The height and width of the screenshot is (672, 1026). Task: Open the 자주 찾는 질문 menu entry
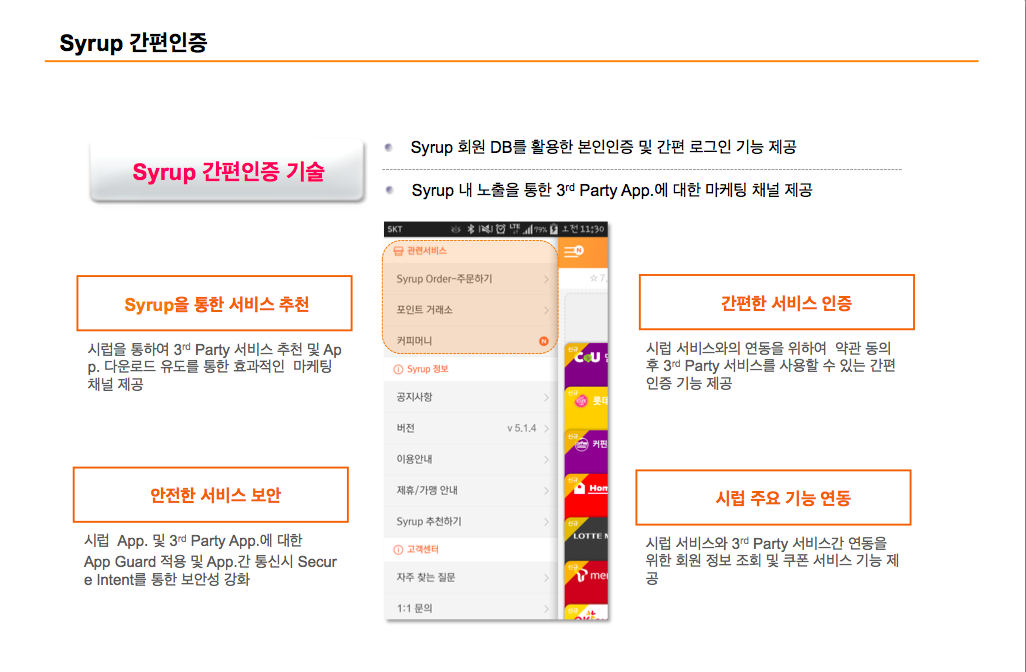point(470,578)
